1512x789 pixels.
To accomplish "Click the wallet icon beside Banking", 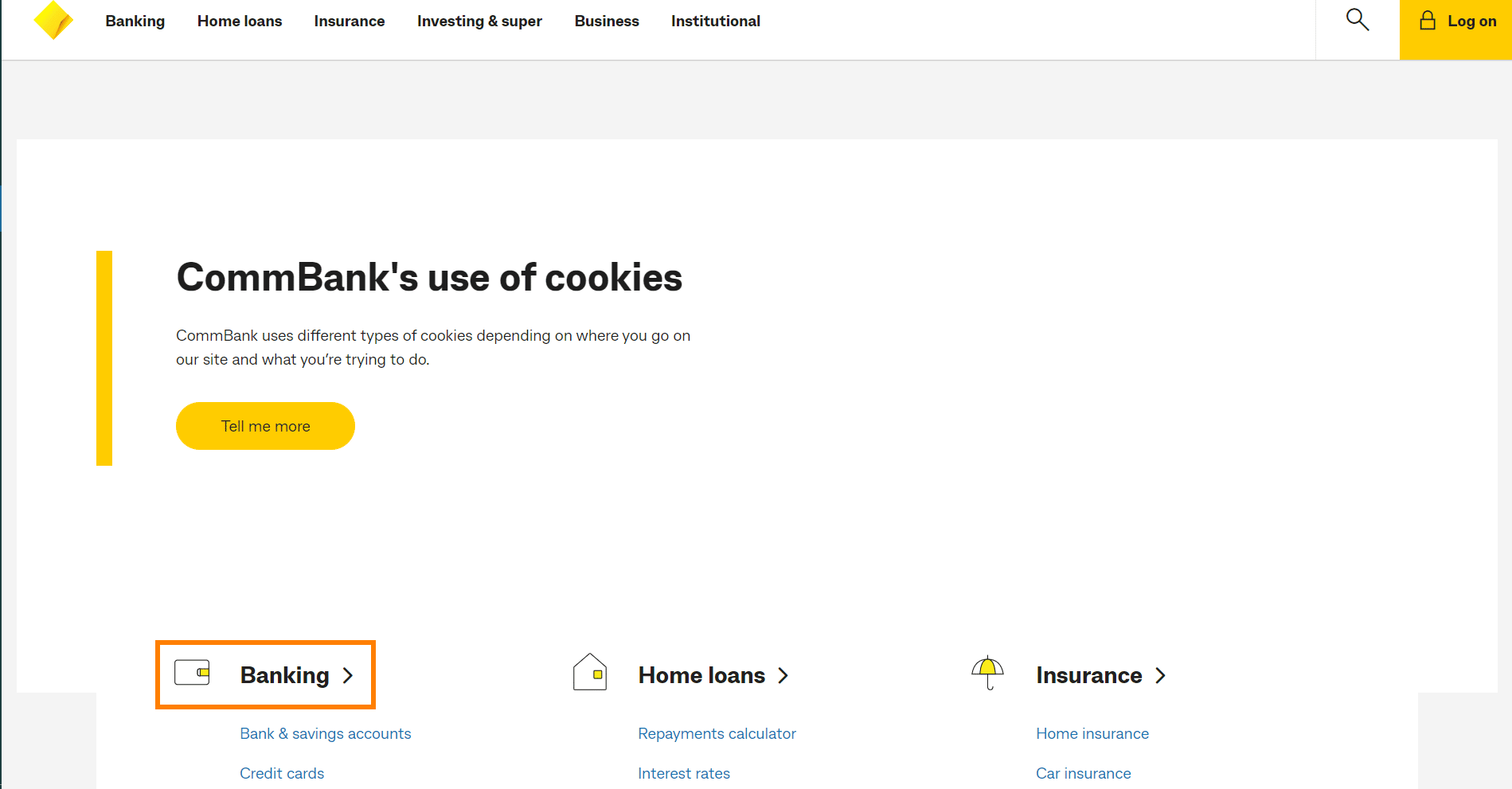I will tap(192, 673).
